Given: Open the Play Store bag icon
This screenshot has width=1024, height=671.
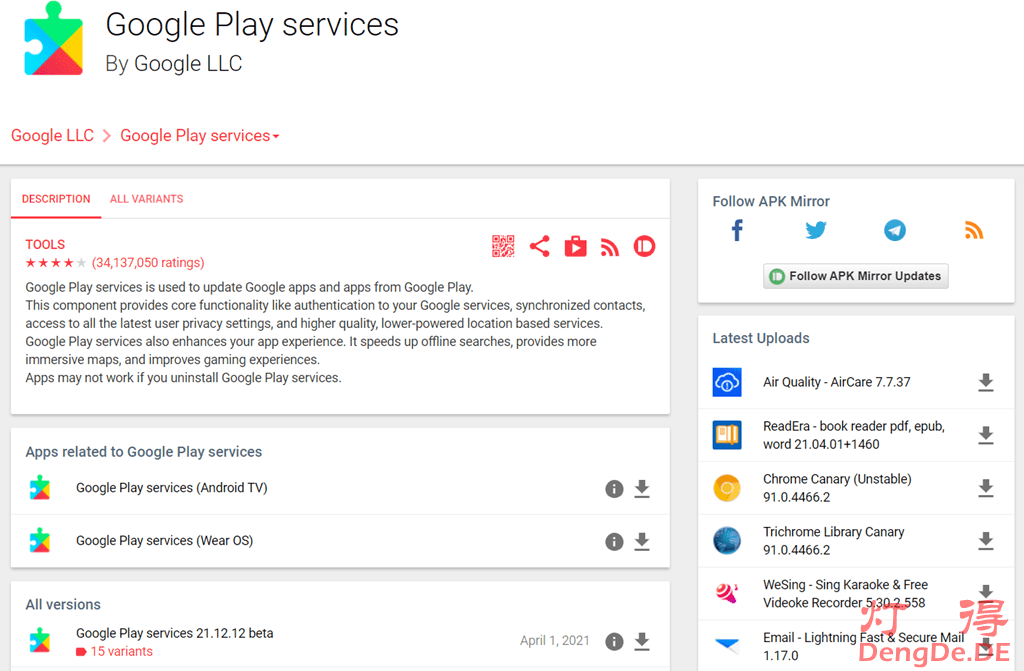Looking at the screenshot, I should (575, 246).
